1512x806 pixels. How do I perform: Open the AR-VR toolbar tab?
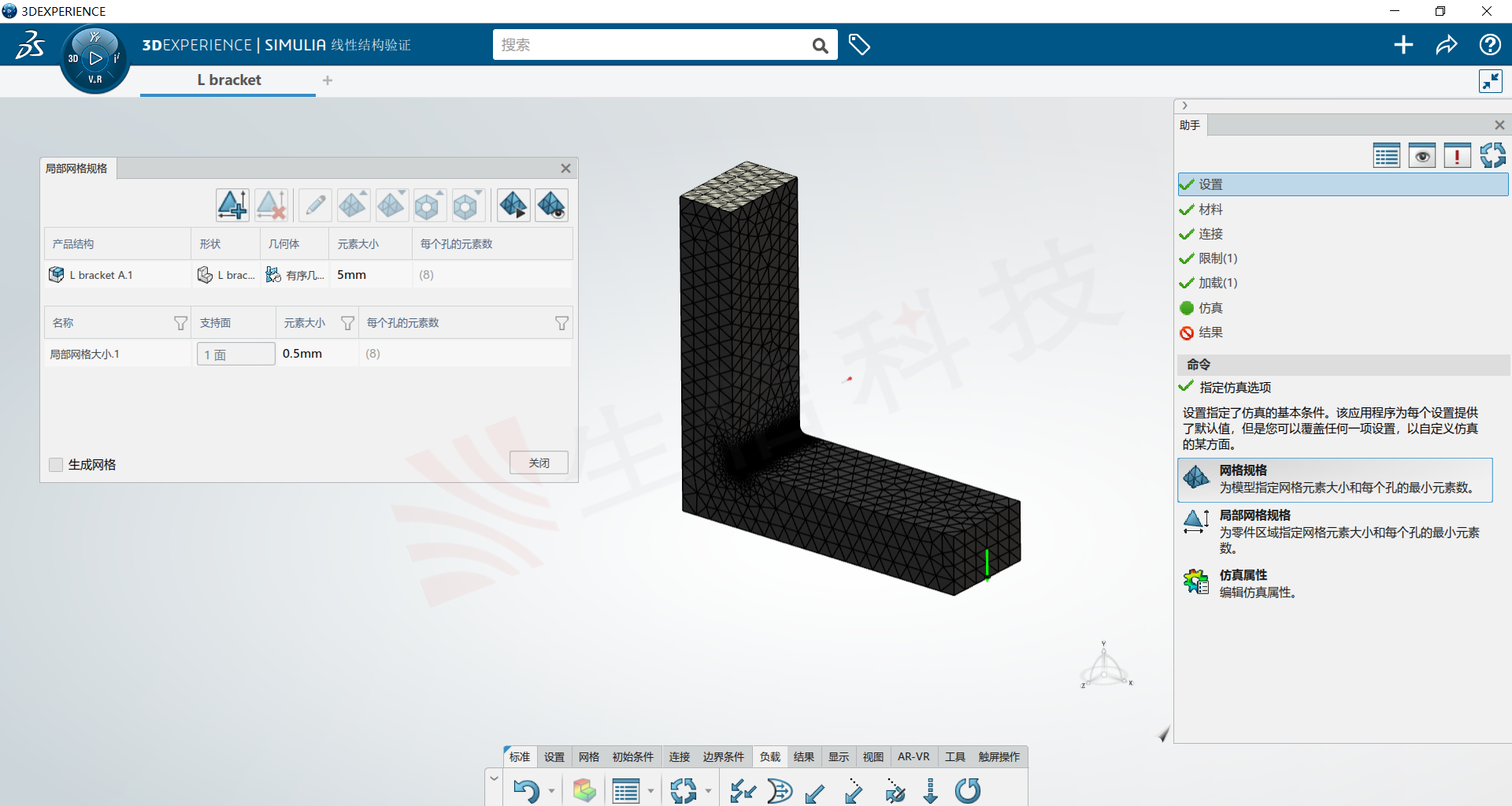click(x=913, y=757)
